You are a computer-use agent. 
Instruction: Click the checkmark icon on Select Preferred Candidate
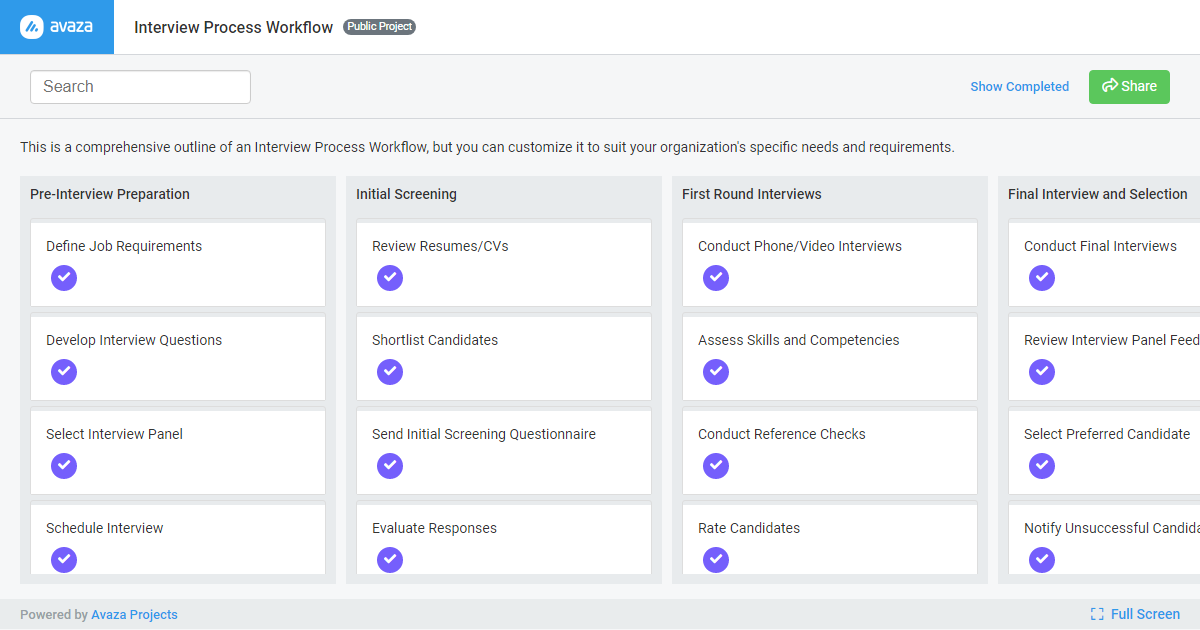pyautogui.click(x=1042, y=466)
